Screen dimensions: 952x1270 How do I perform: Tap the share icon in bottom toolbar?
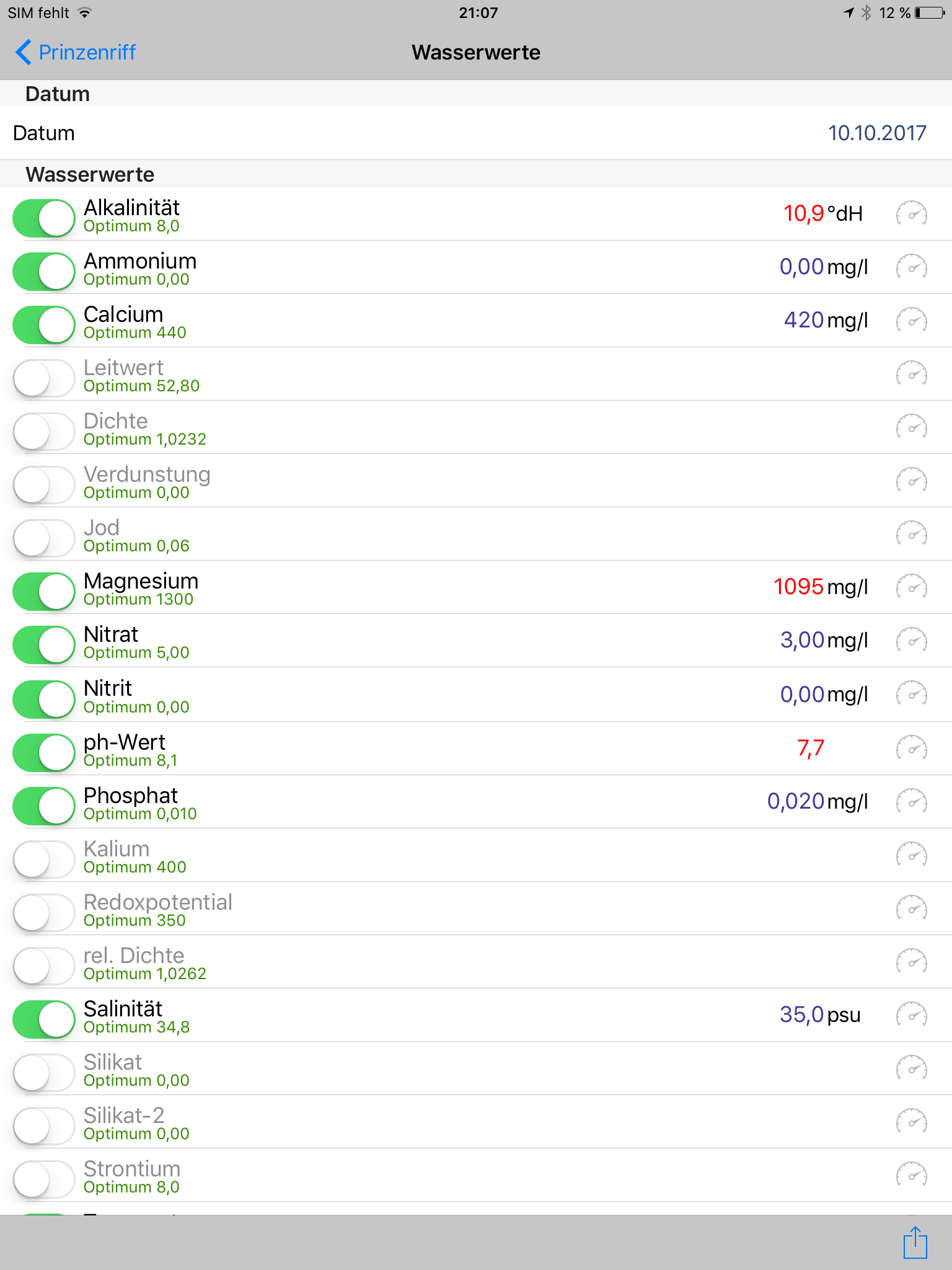915,1243
